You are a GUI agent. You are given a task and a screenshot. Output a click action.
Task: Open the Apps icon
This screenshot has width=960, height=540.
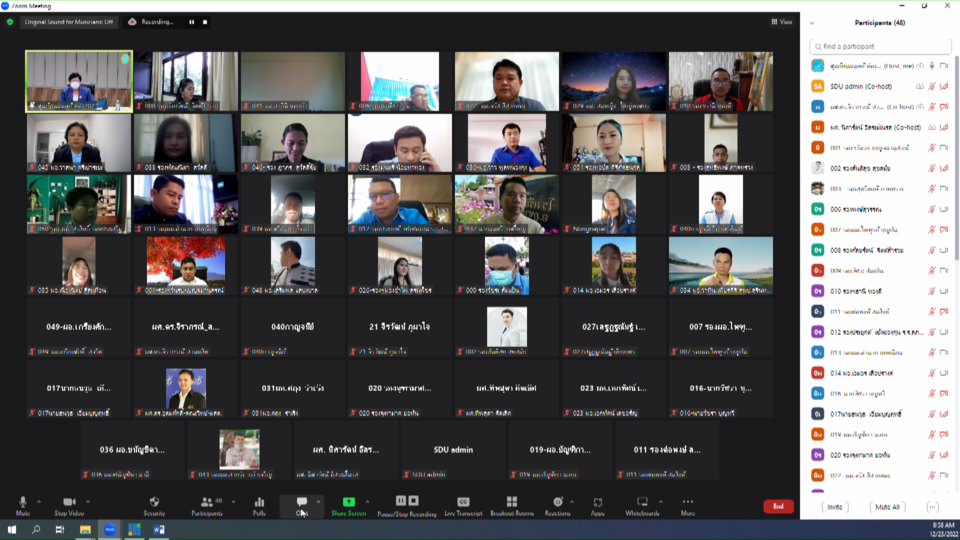pos(598,502)
